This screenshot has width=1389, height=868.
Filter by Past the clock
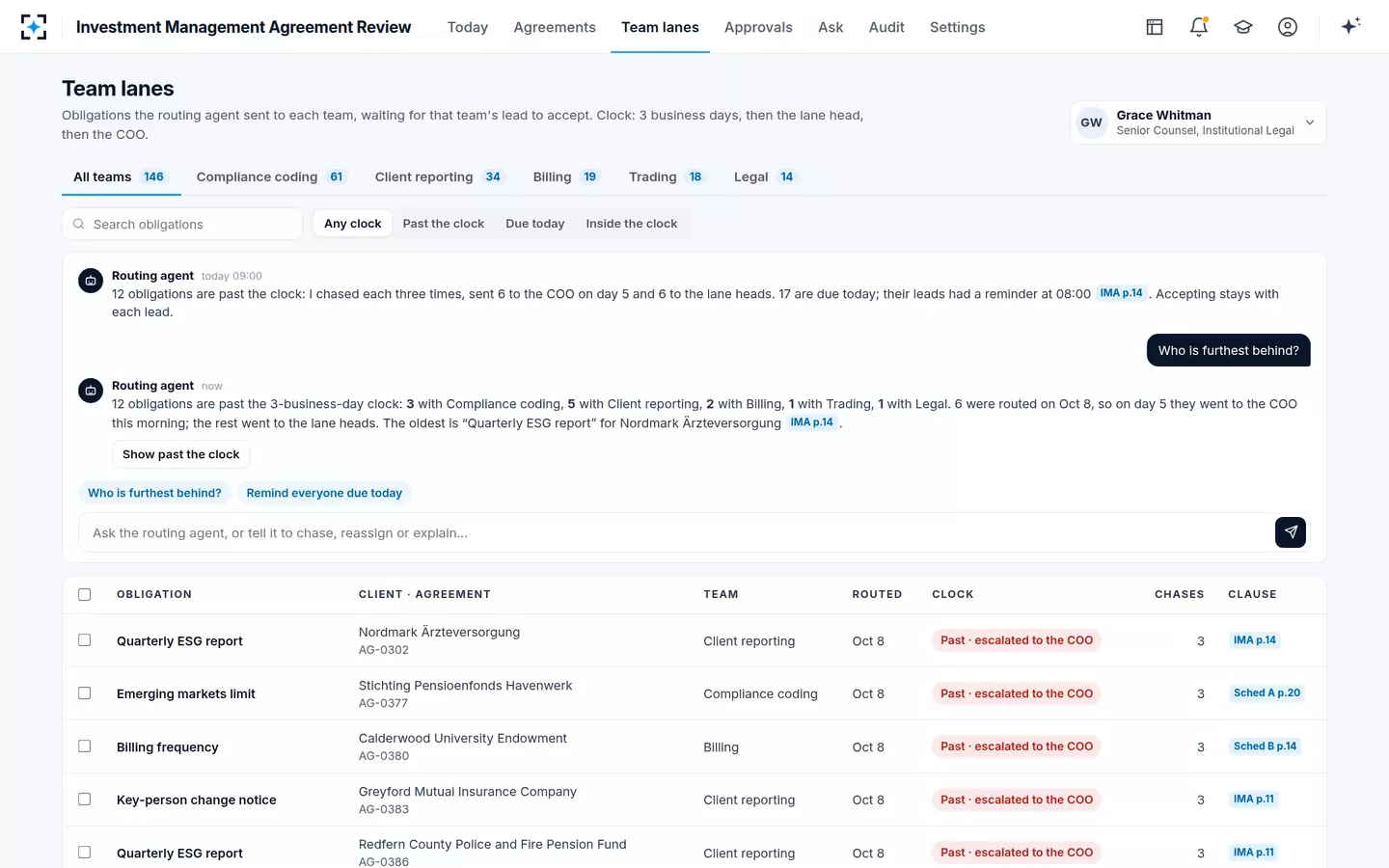pyautogui.click(x=444, y=224)
